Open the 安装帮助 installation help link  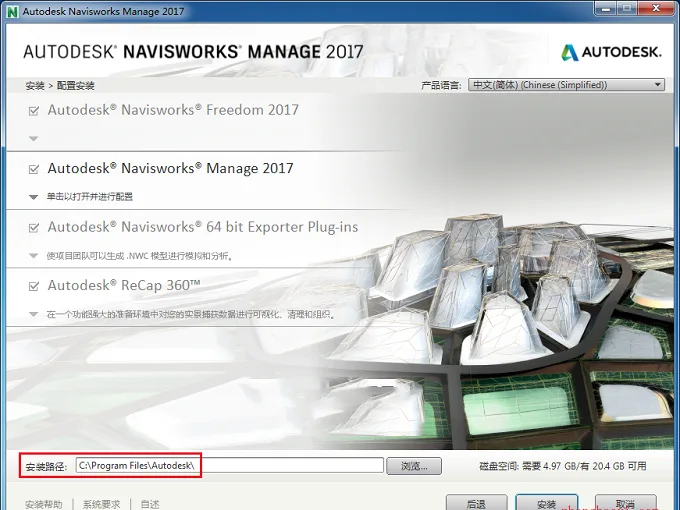click(x=44, y=504)
